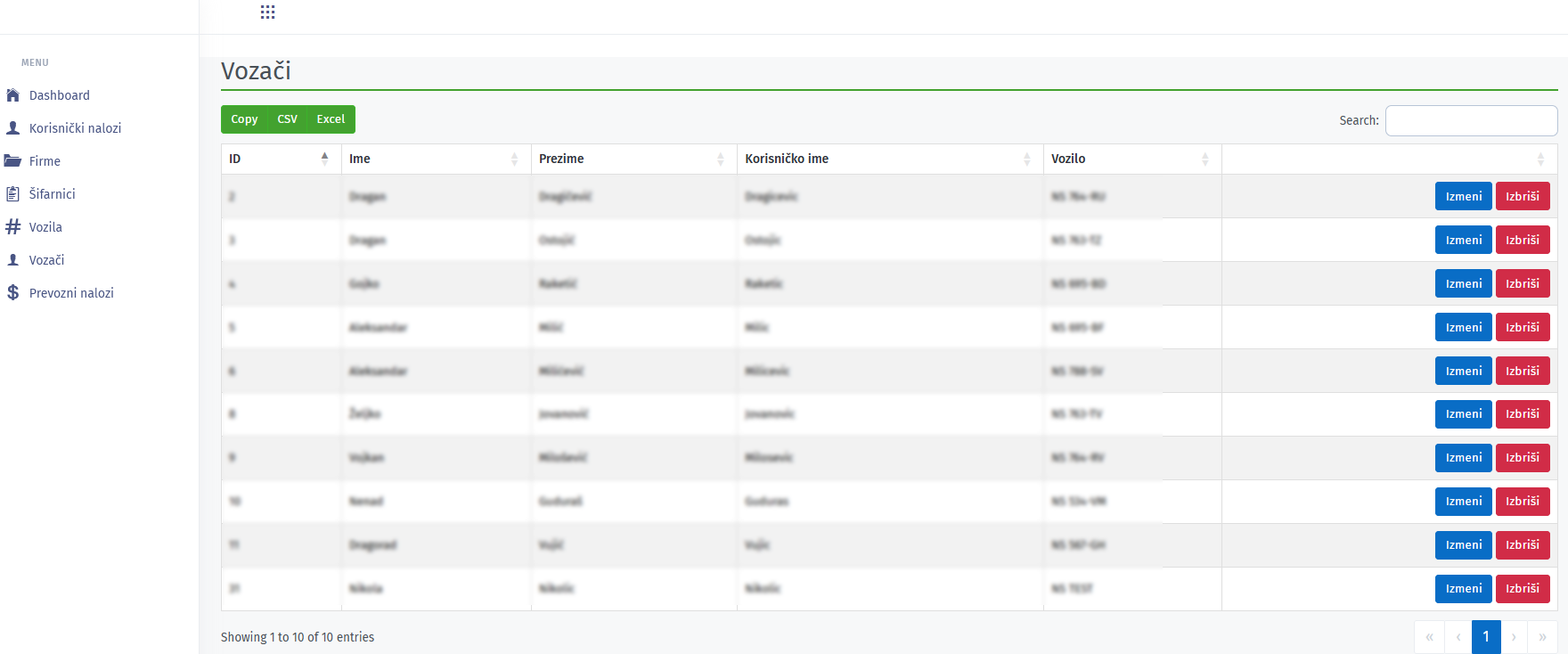Viewport: 1568px width, 654px height.
Task: Click the Firme folder icon
Action: (13, 161)
